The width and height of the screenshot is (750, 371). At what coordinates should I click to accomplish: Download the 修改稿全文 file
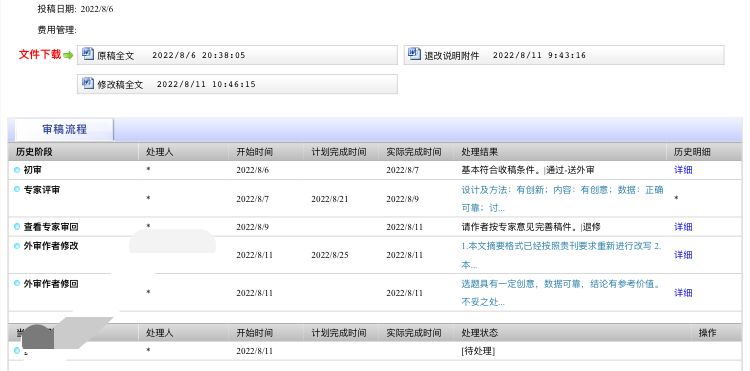coord(237,84)
